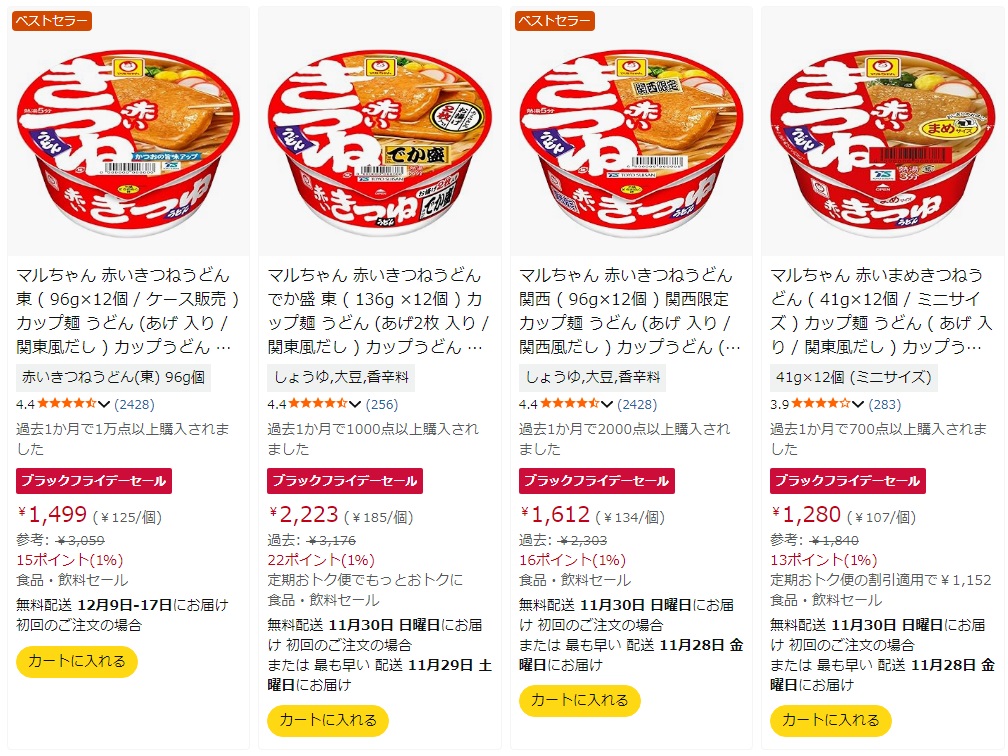
Task: Click the ブラックフライデーセール badge above ¥1,280
Action: 847,481
